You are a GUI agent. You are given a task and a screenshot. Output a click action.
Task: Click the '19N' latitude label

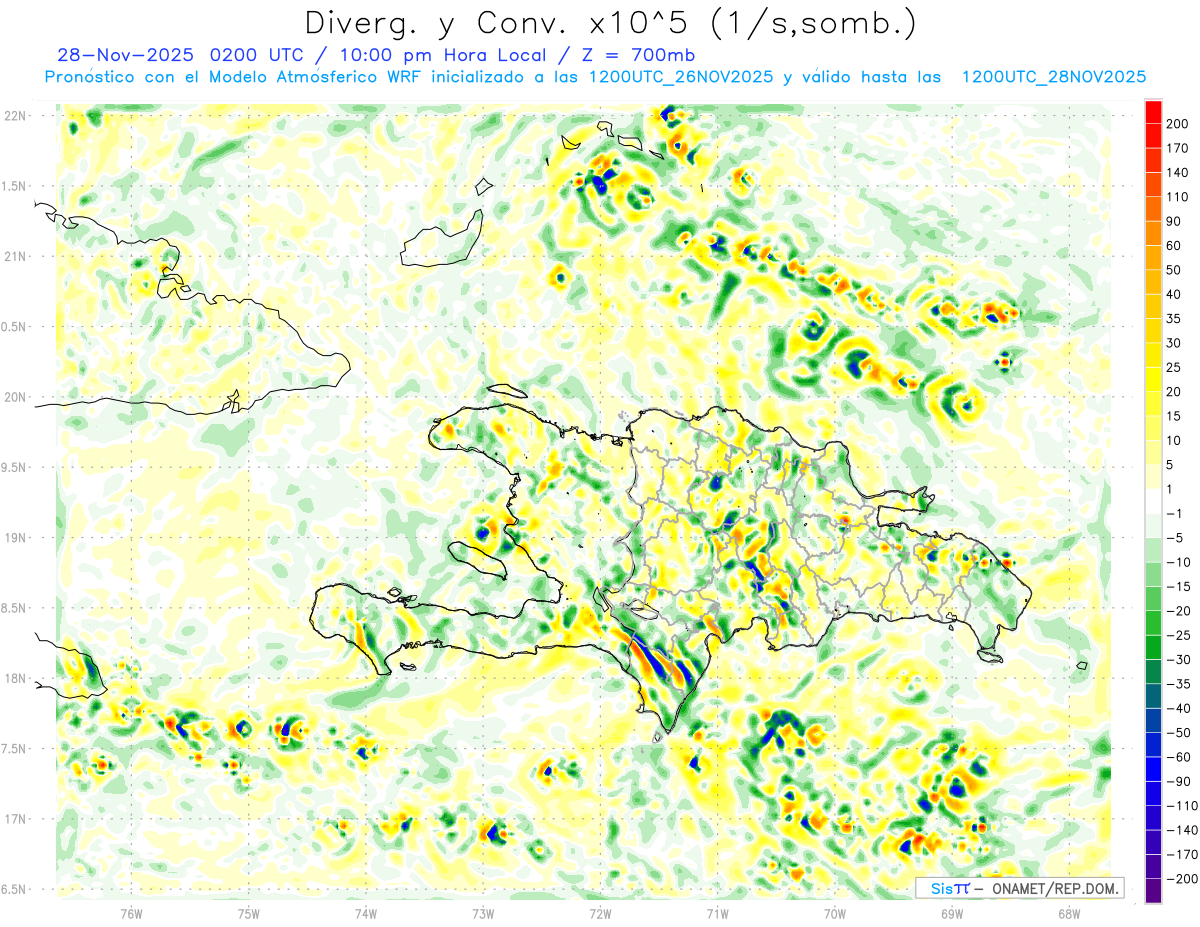click(x=15, y=538)
